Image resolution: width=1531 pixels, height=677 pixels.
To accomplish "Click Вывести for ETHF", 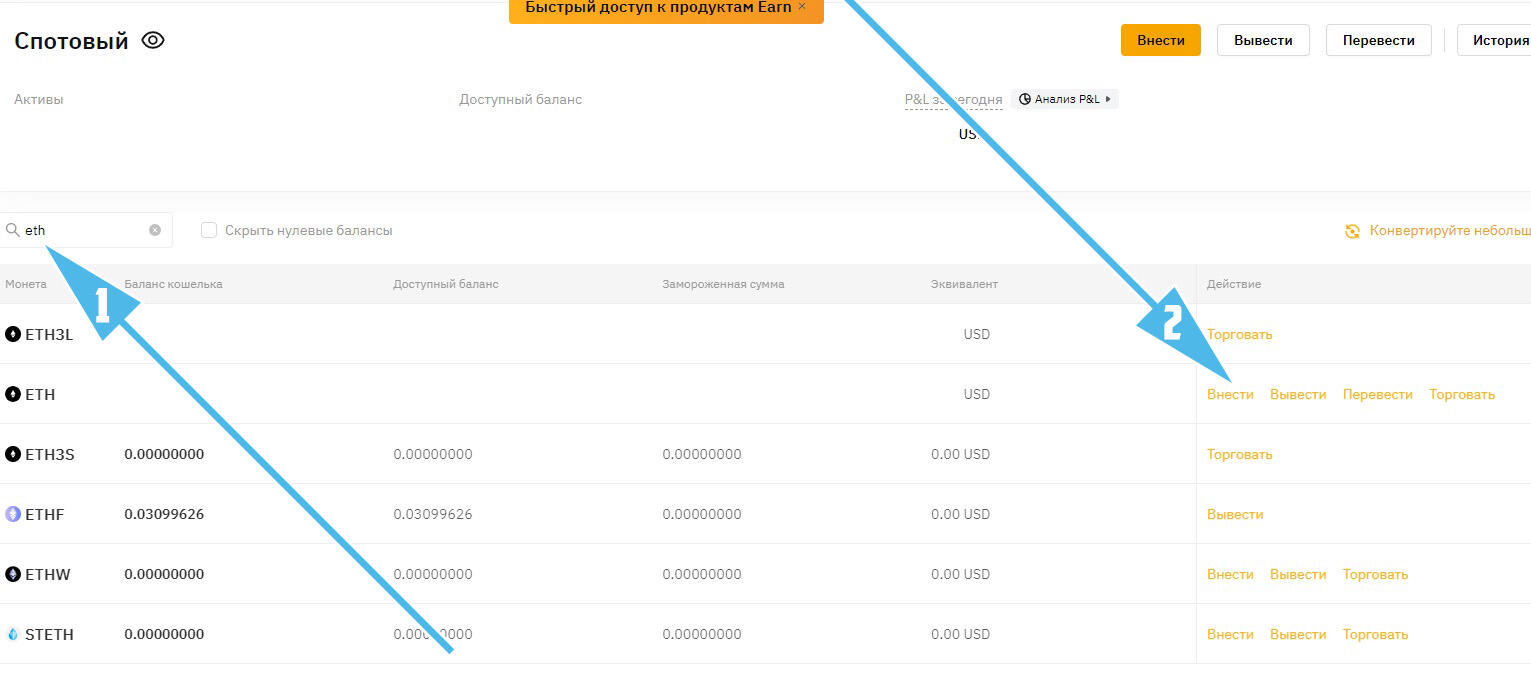I will [1235, 514].
